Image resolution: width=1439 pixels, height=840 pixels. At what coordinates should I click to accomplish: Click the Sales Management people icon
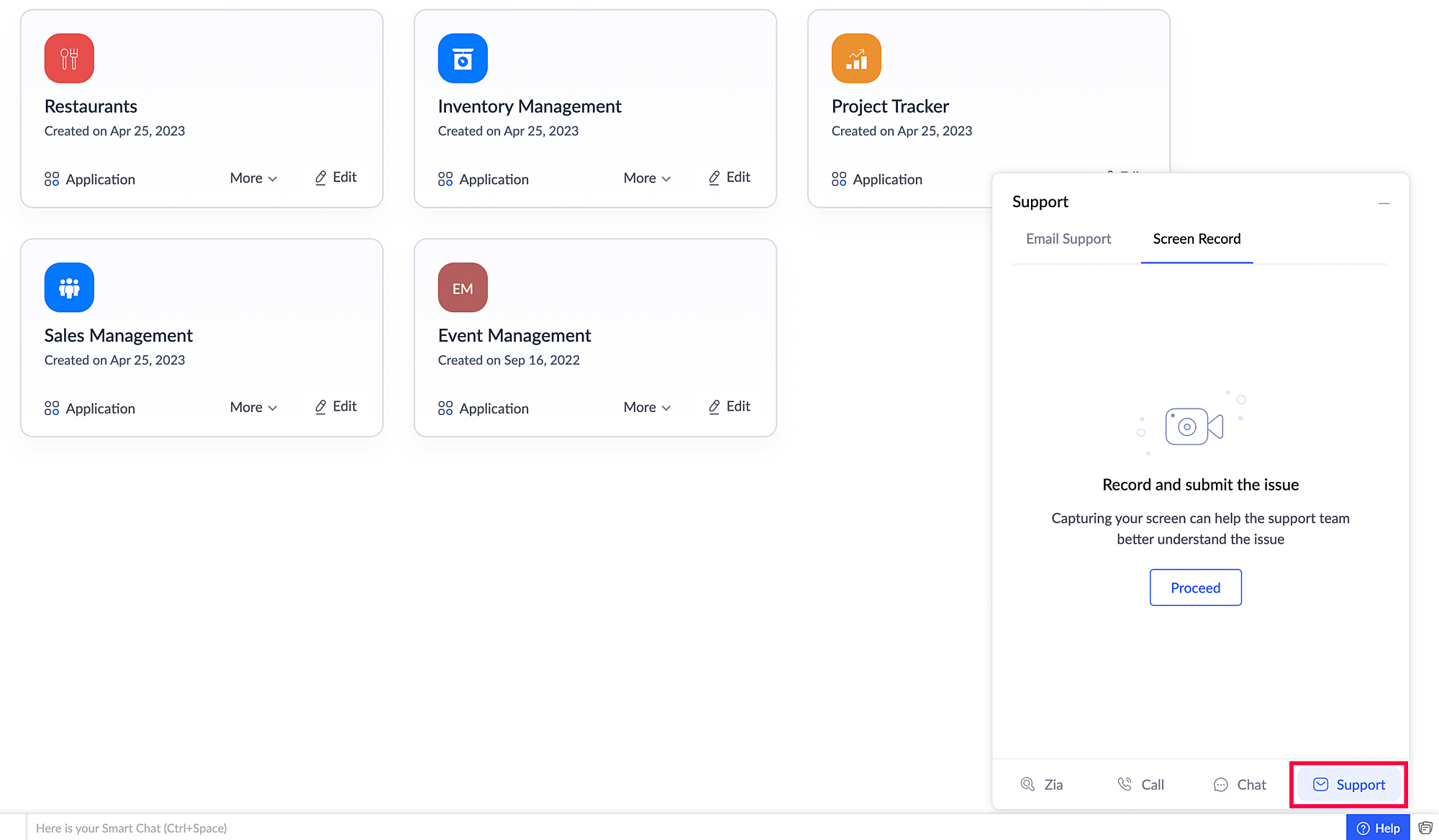pyautogui.click(x=69, y=288)
